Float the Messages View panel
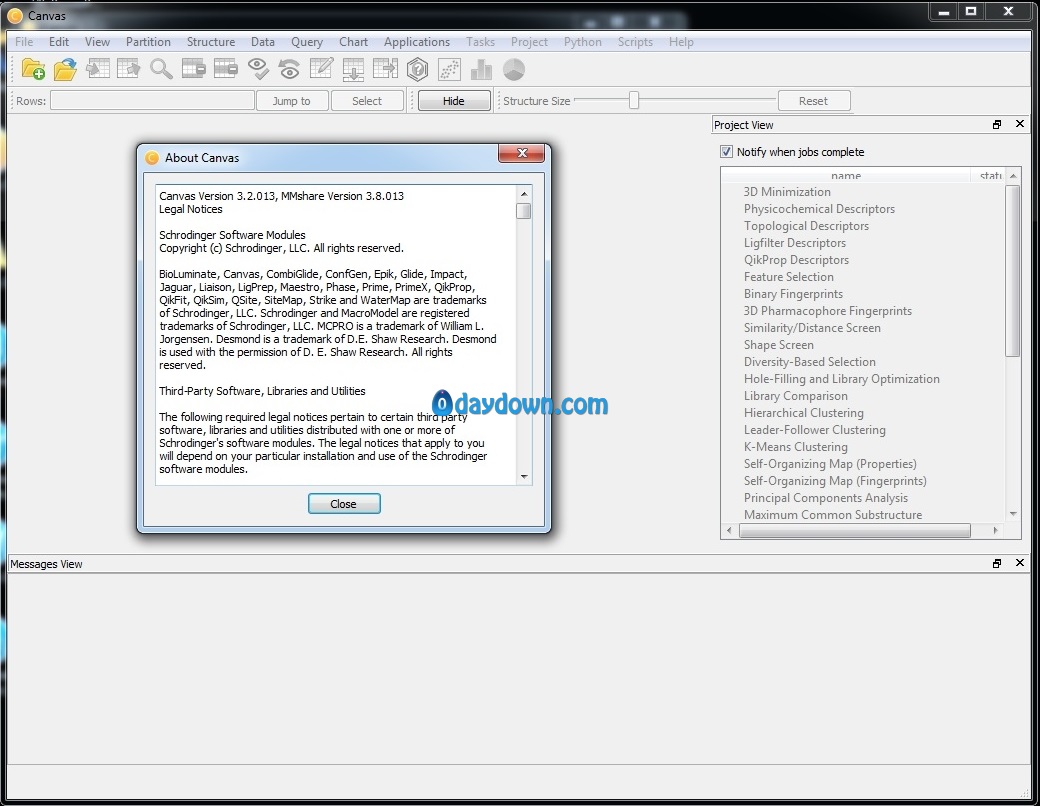 (996, 563)
